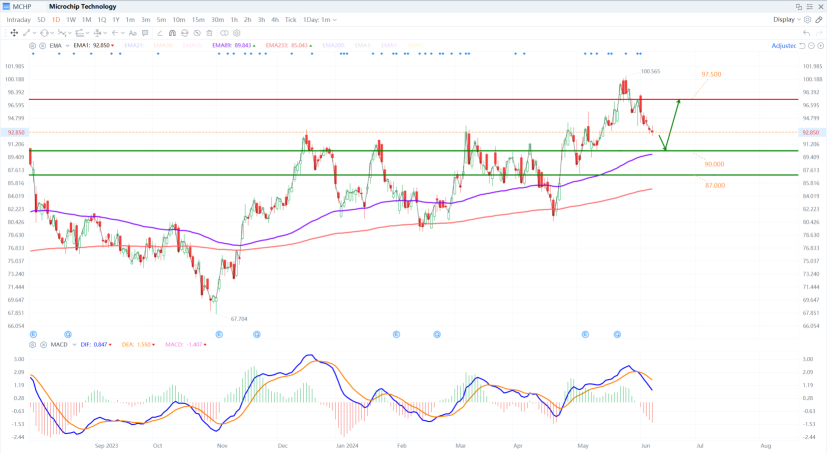Reset chart view with restore arrow
827x454 pixels.
(x=802, y=46)
